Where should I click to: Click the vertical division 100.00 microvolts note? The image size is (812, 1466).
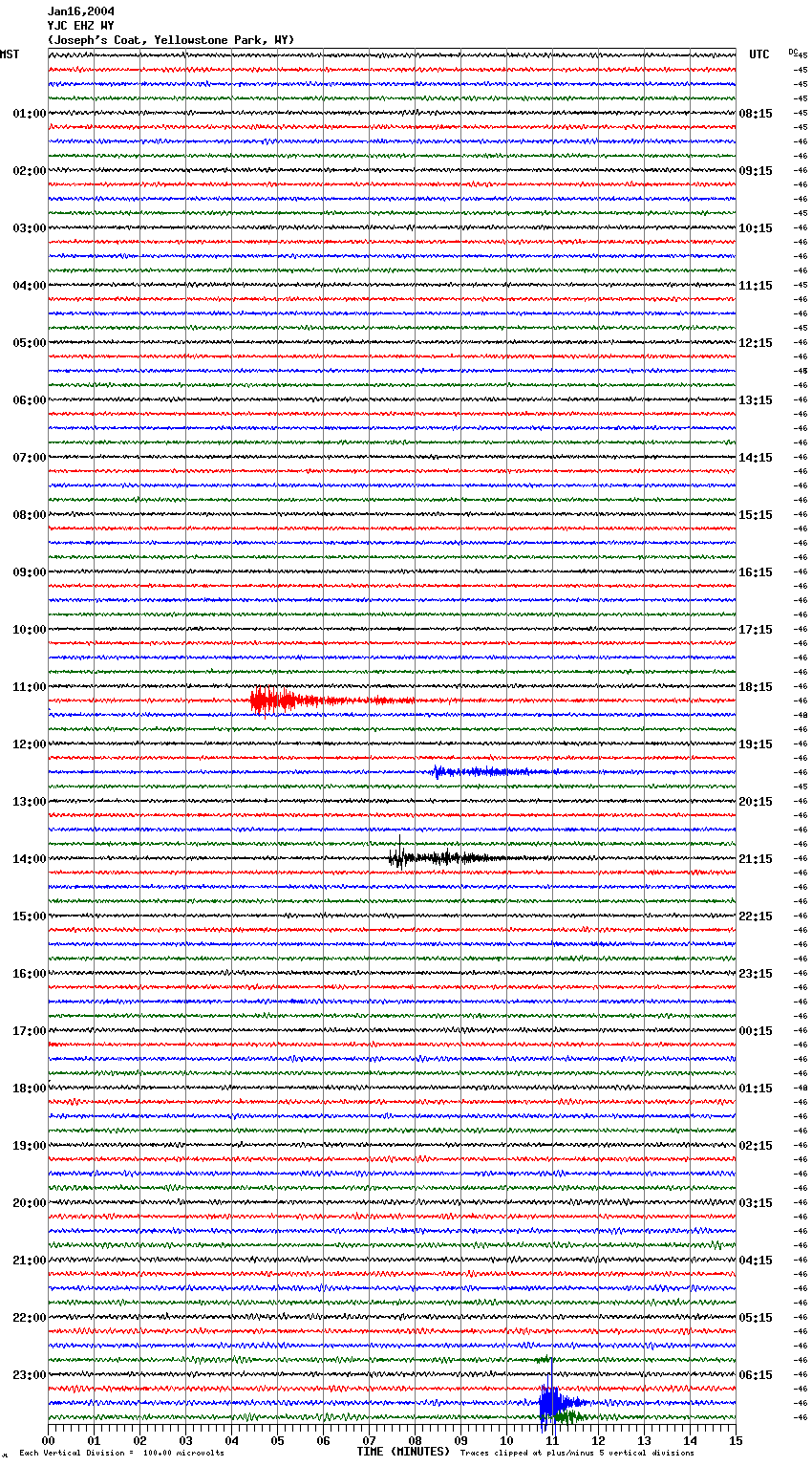click(x=121, y=1453)
